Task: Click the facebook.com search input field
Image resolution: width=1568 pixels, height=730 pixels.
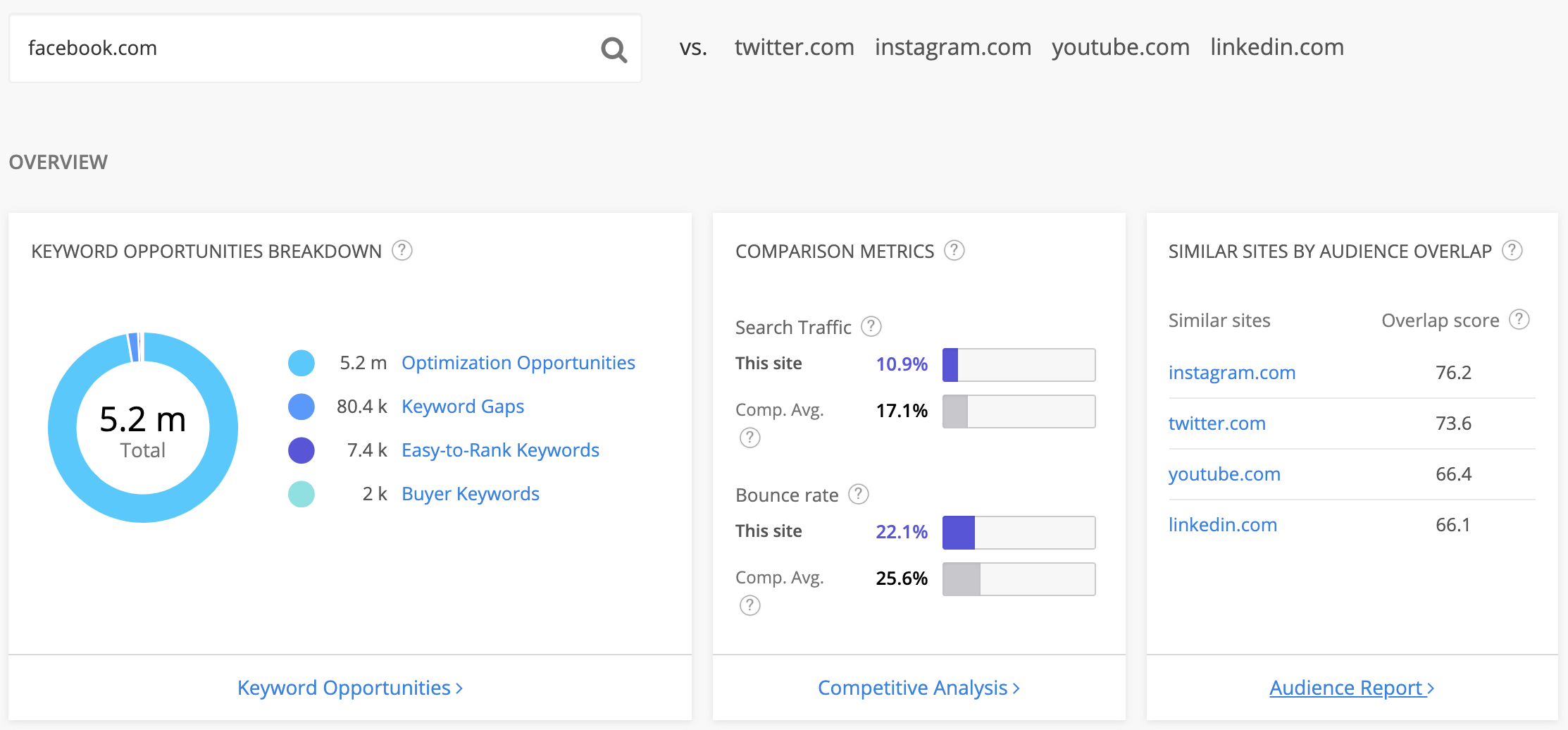Action: 303,48
